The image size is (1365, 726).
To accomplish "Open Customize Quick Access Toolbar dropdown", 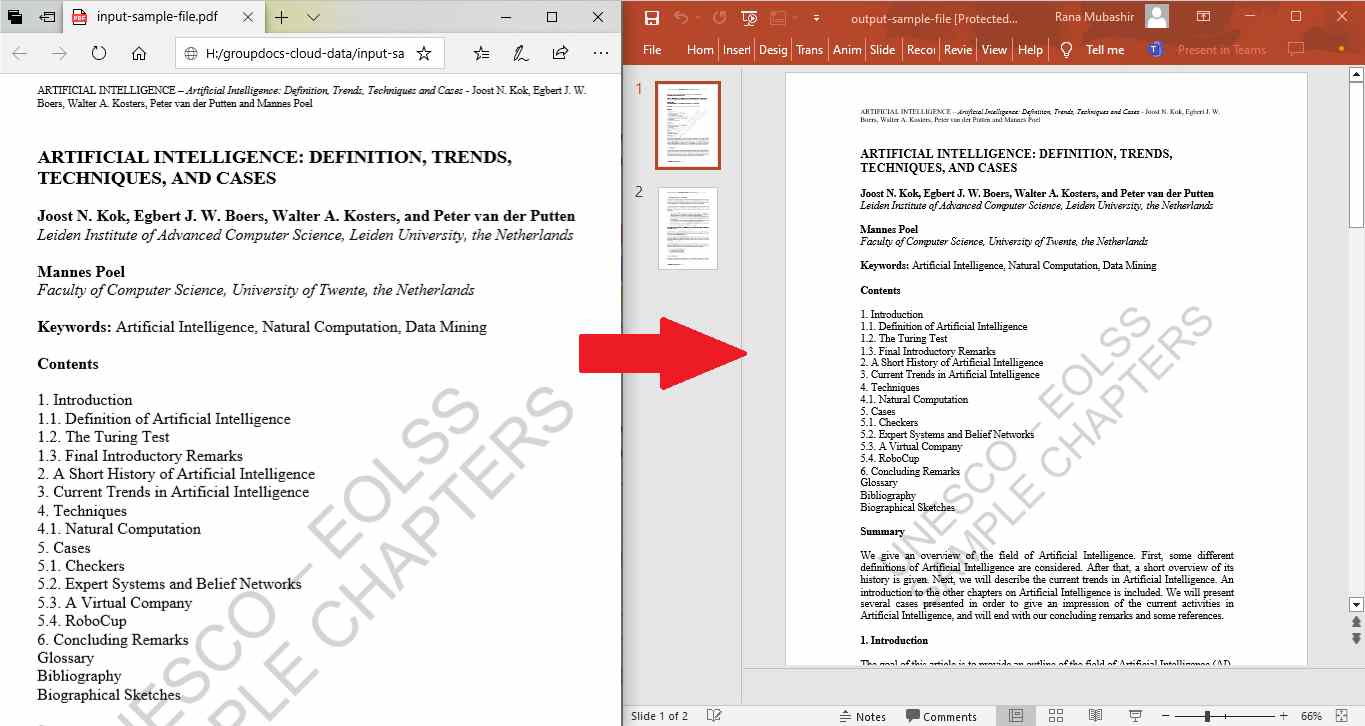I will click(x=816, y=18).
